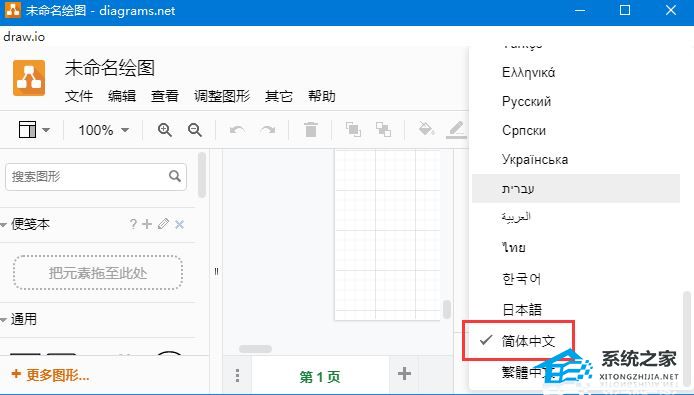Click the undo arrow icon

(238, 130)
